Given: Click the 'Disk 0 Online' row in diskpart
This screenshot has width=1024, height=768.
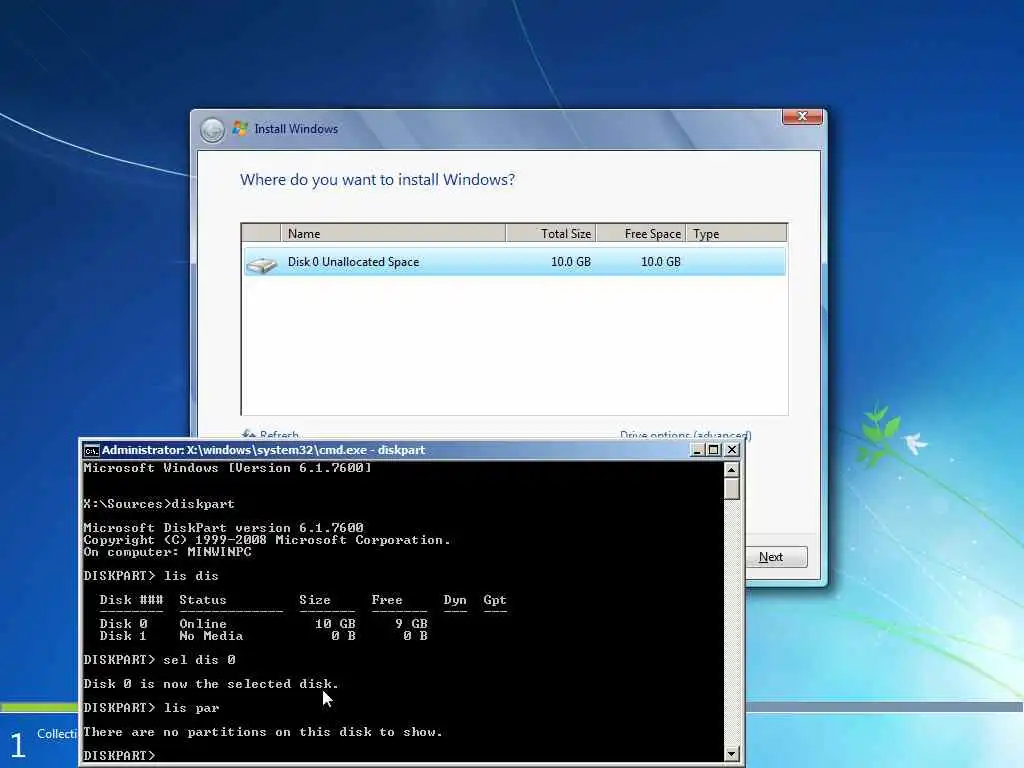Looking at the screenshot, I should [x=263, y=624].
